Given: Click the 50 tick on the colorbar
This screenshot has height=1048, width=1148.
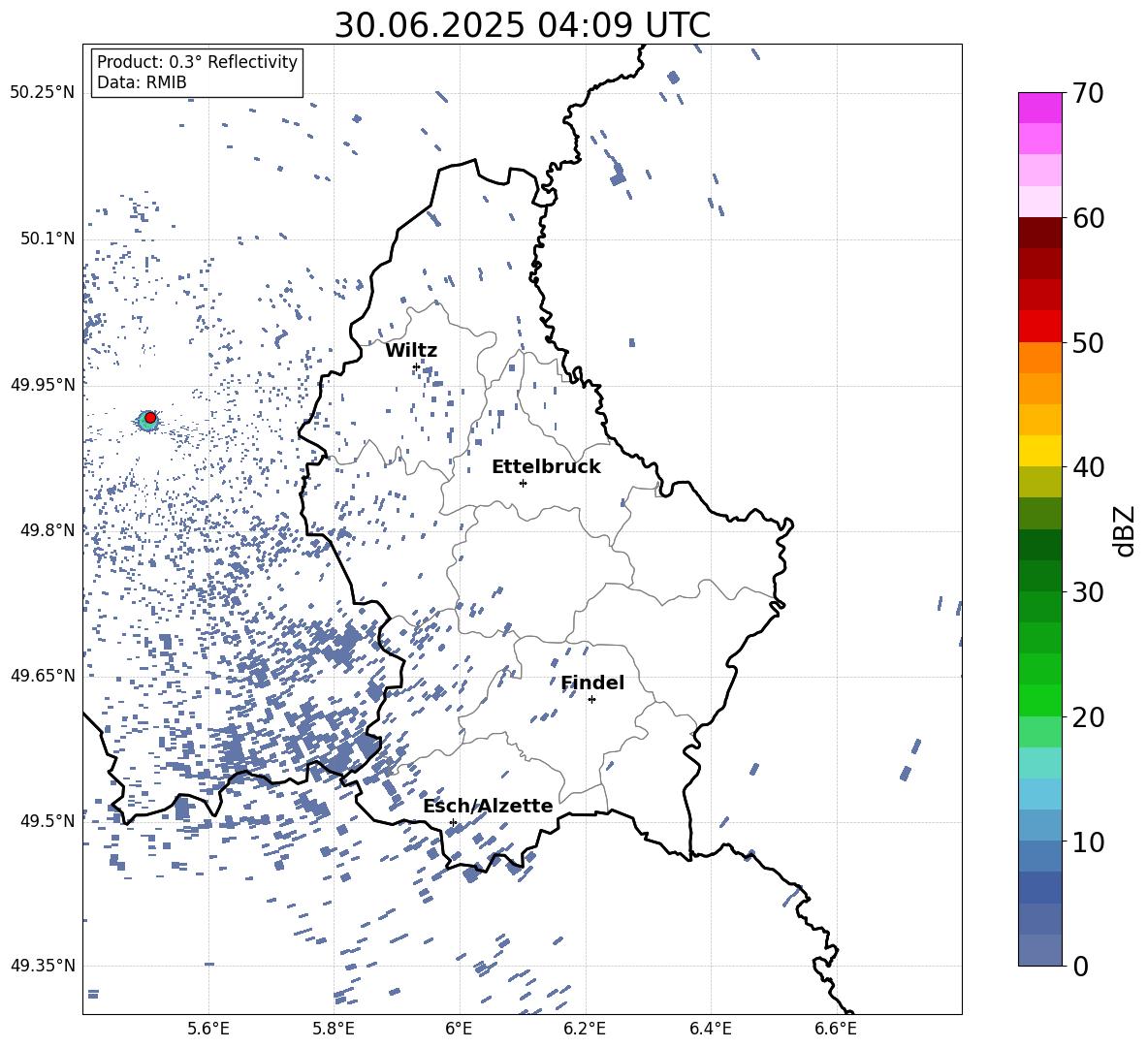Looking at the screenshot, I should 1087,342.
